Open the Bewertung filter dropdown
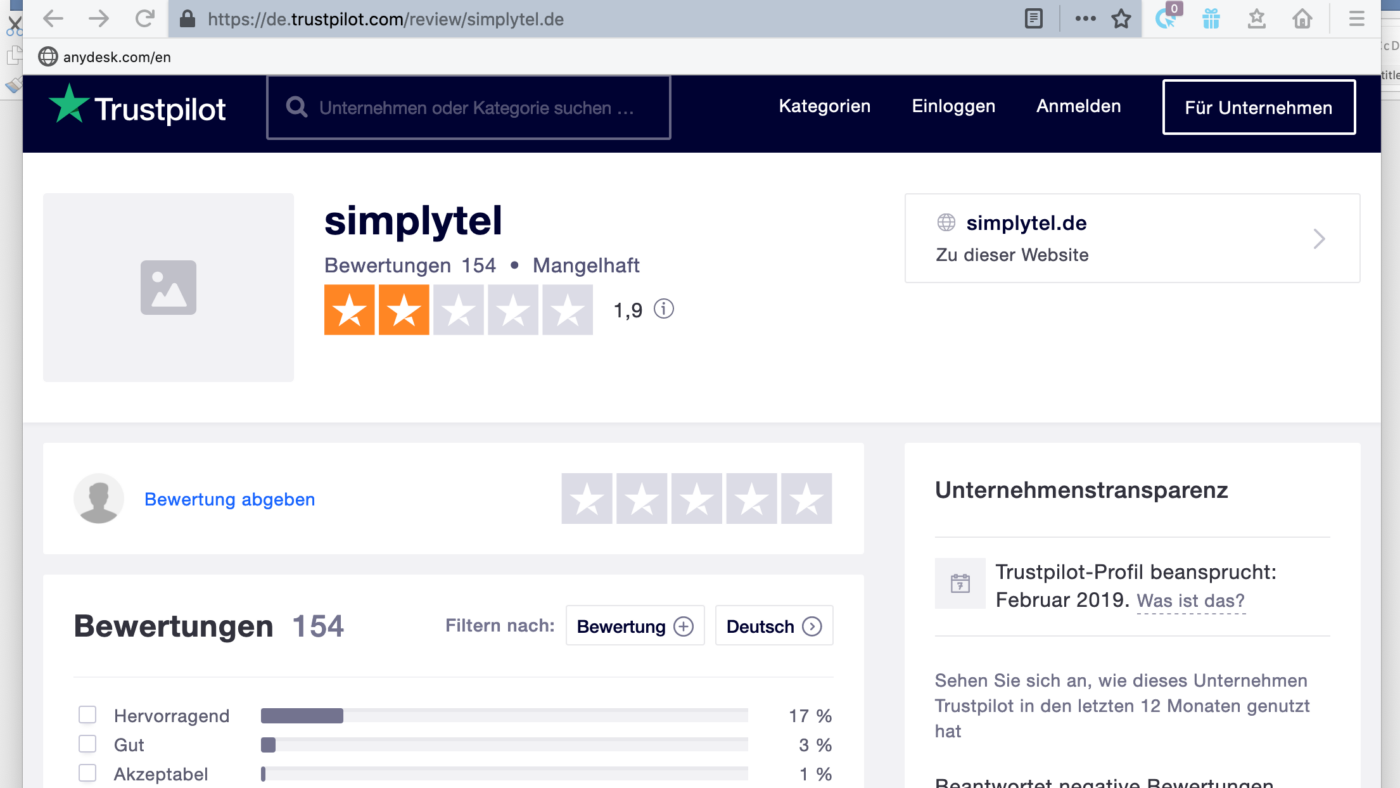This screenshot has height=788, width=1400. pyautogui.click(x=635, y=626)
